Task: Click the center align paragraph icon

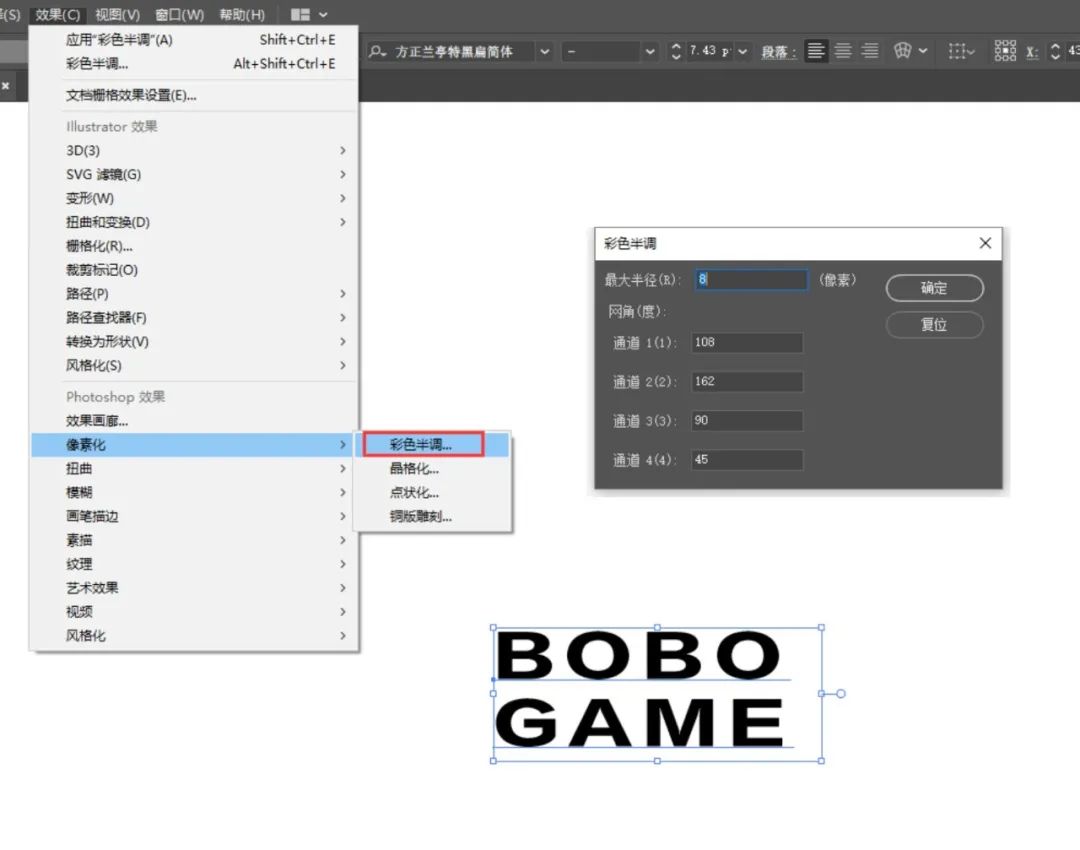Action: pyautogui.click(x=843, y=51)
